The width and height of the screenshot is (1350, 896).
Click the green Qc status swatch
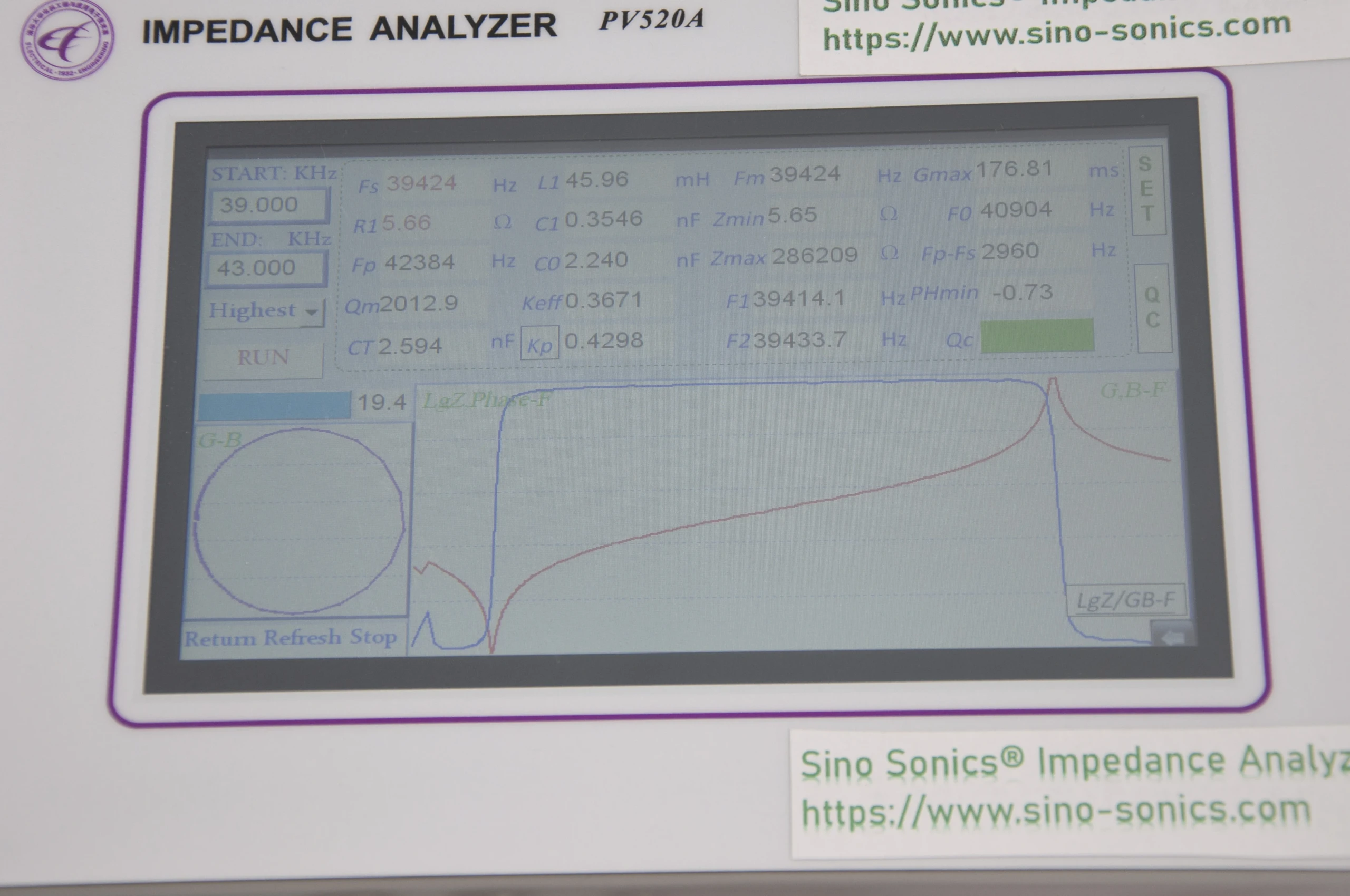click(1037, 336)
